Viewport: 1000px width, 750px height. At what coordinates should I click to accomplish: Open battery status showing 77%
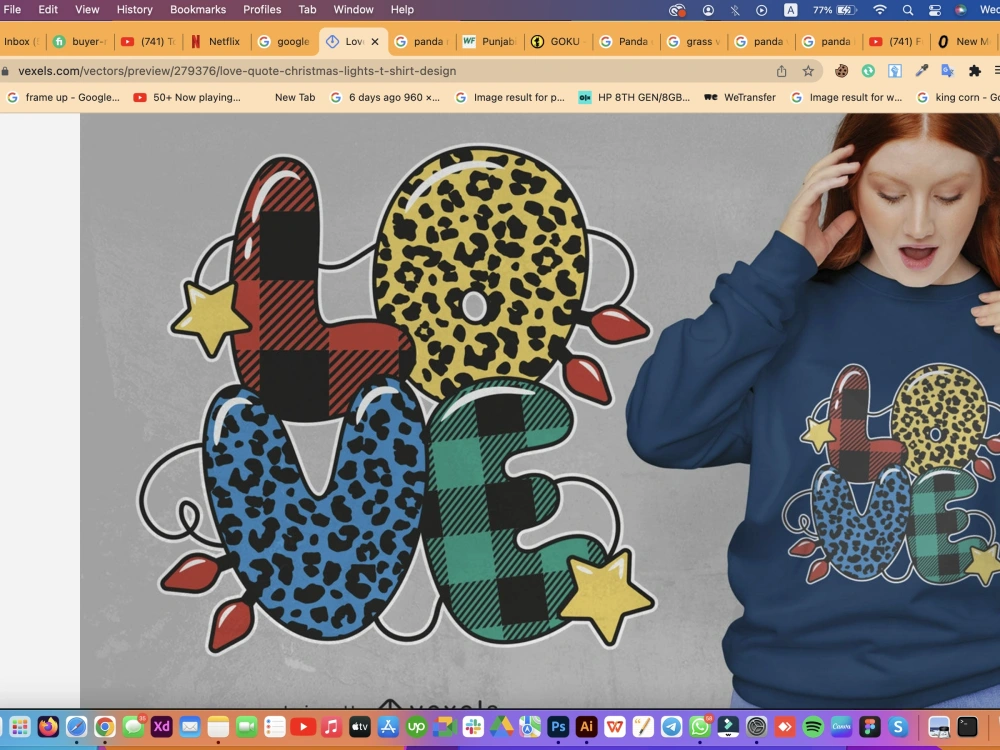point(834,10)
